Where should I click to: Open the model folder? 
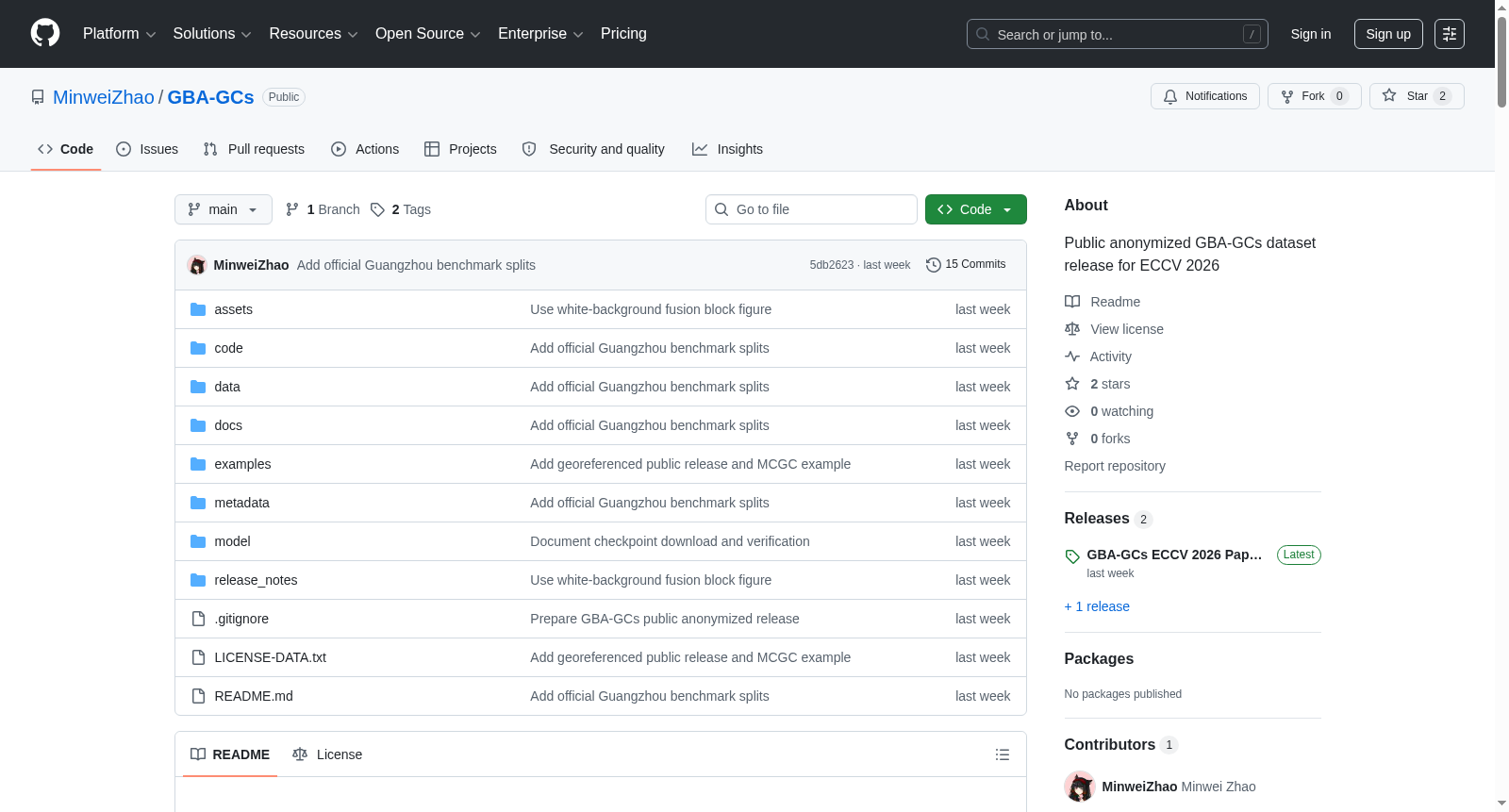(x=232, y=541)
